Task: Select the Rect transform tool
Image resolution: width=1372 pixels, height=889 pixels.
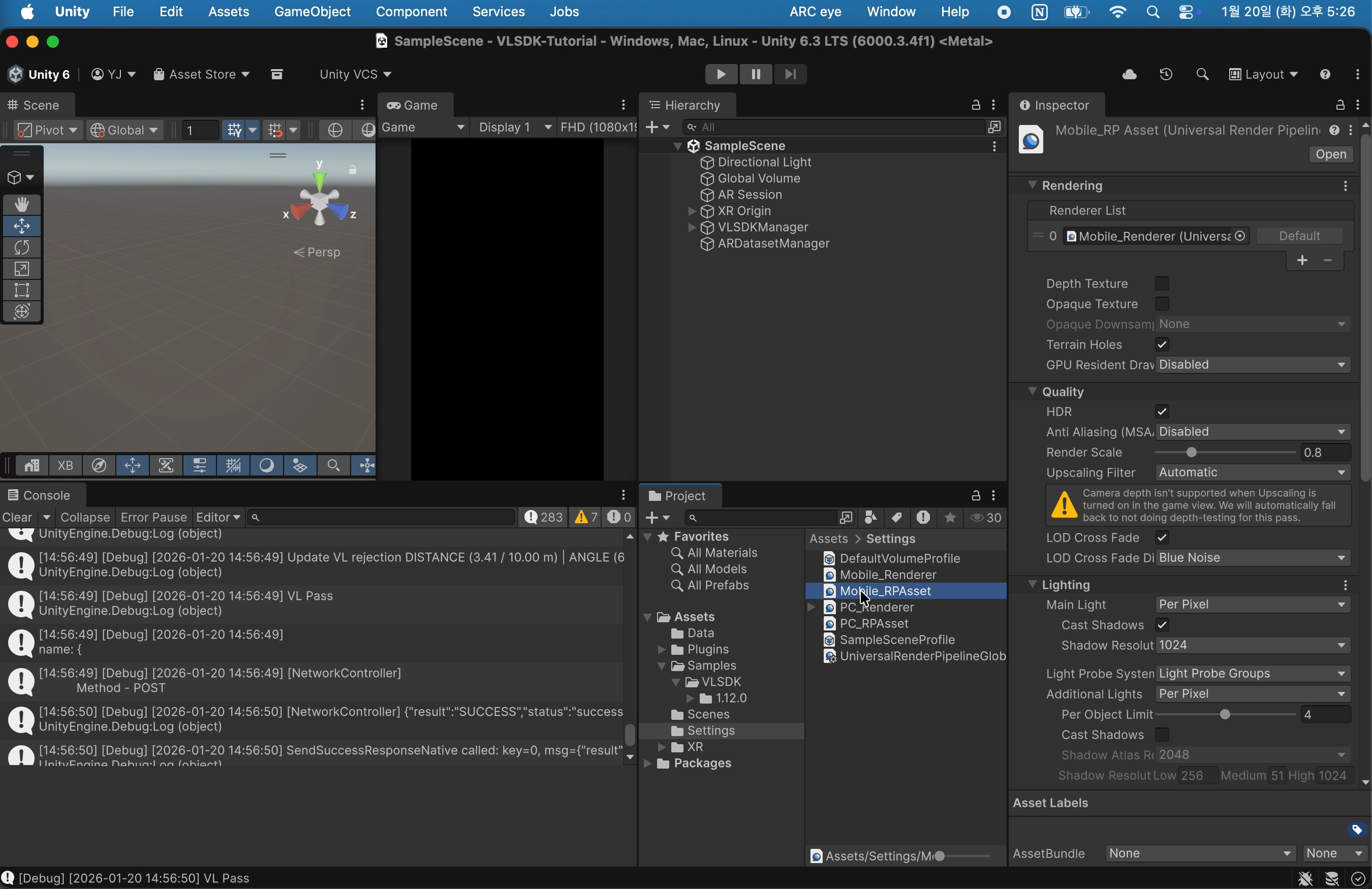Action: tap(22, 291)
